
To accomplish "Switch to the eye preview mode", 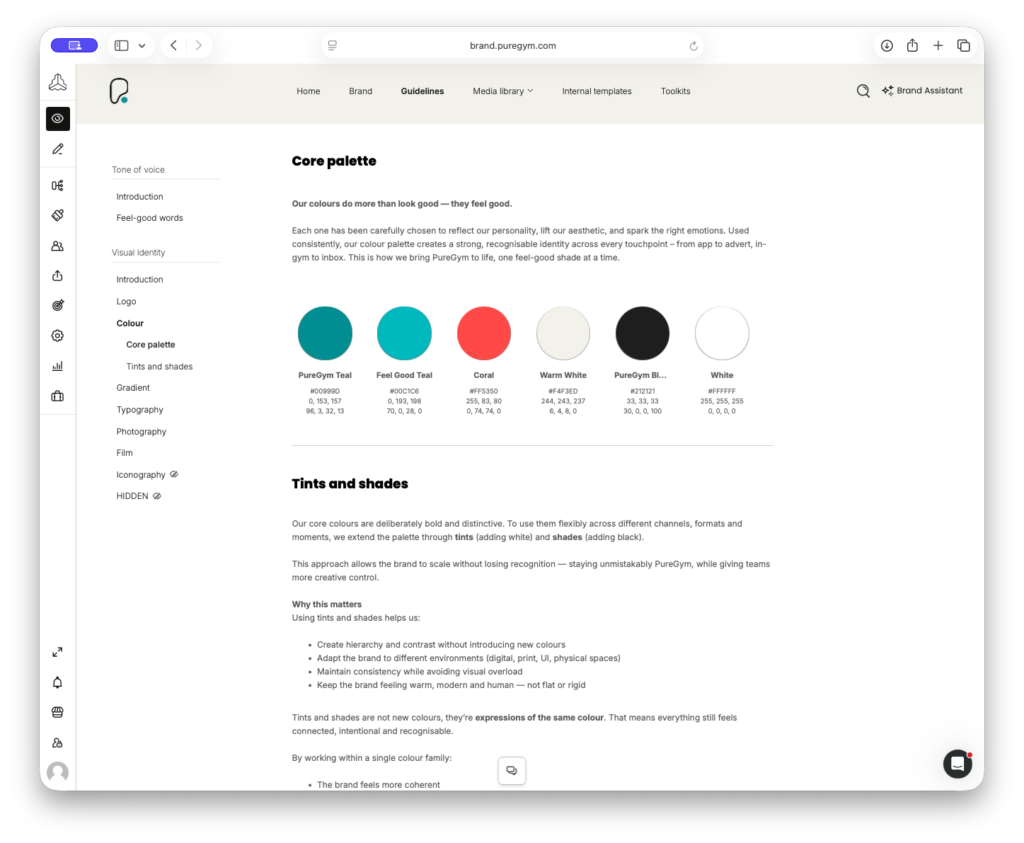I will click(x=58, y=119).
